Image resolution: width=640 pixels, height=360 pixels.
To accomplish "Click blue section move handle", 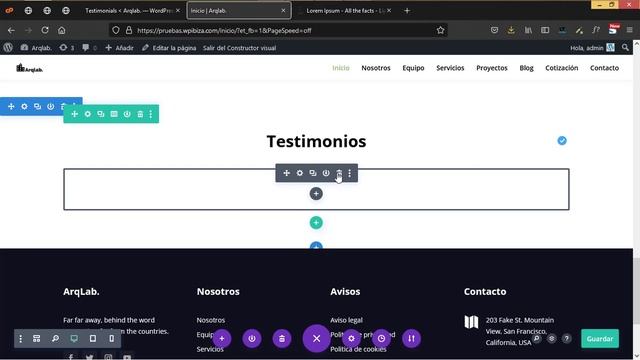I will point(11,106).
